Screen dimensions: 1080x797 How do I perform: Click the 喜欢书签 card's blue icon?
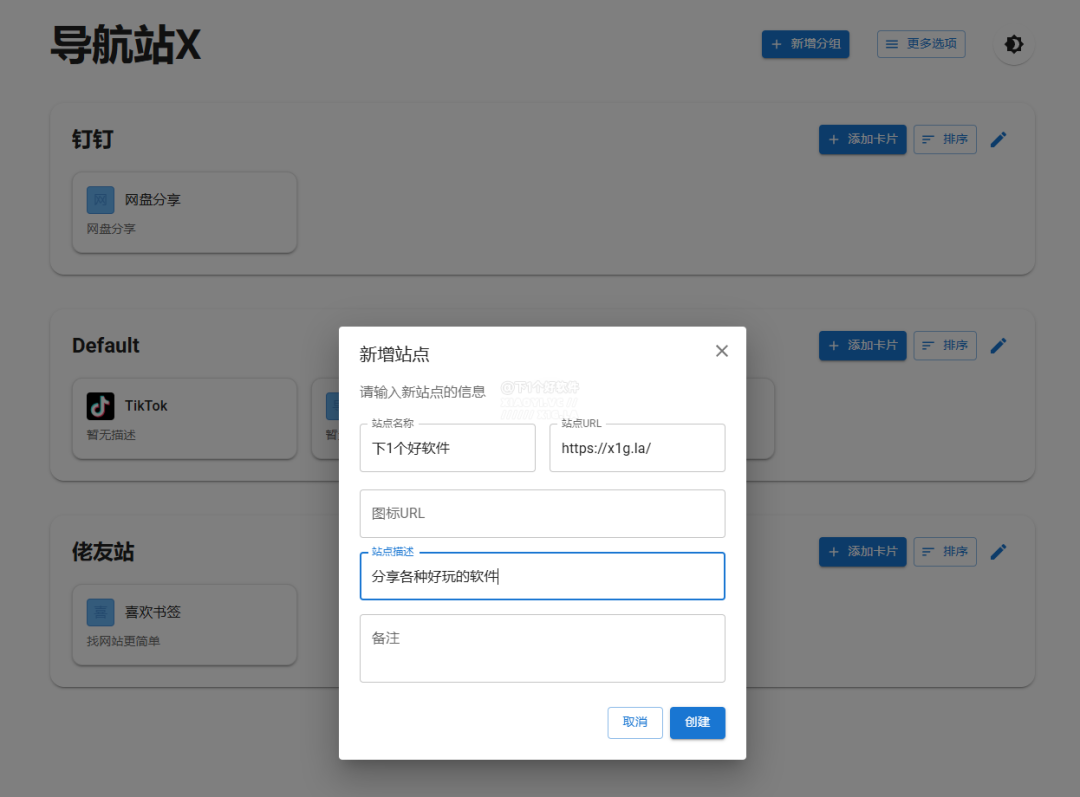tap(101, 612)
